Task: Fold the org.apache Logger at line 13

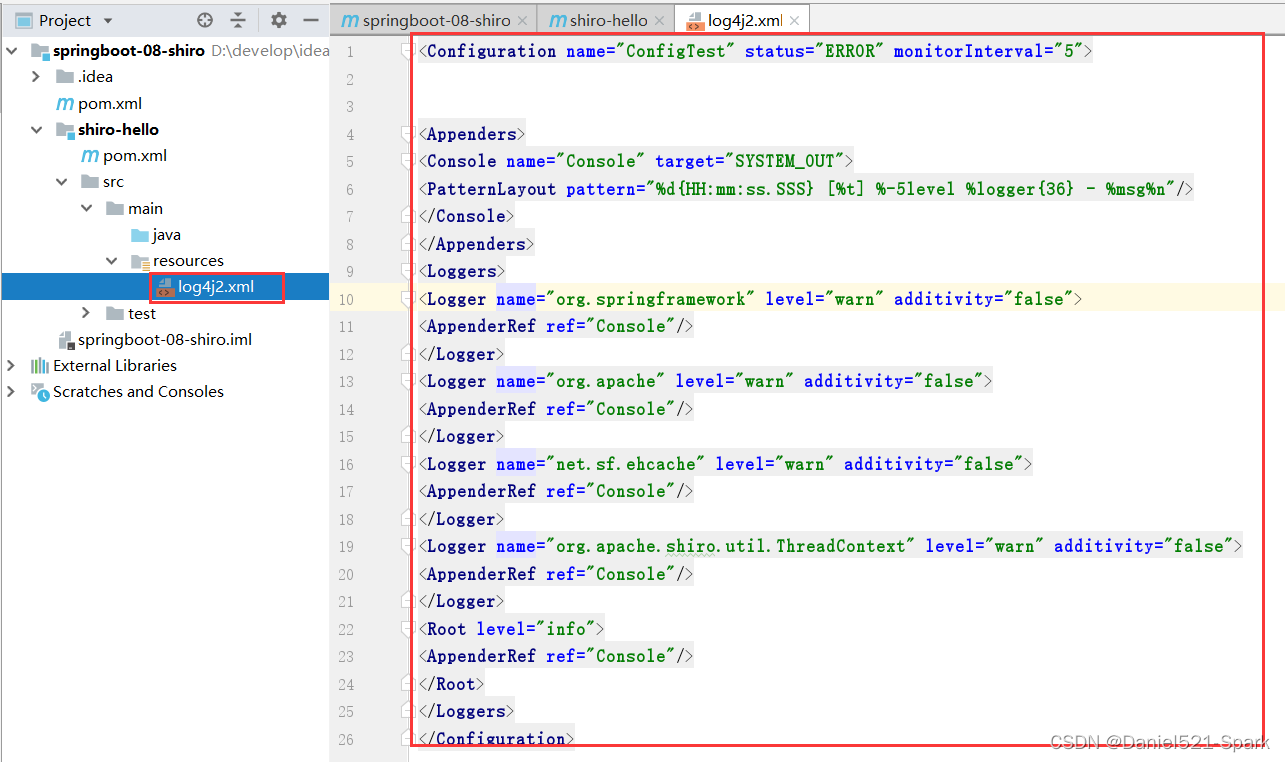Action: click(407, 380)
